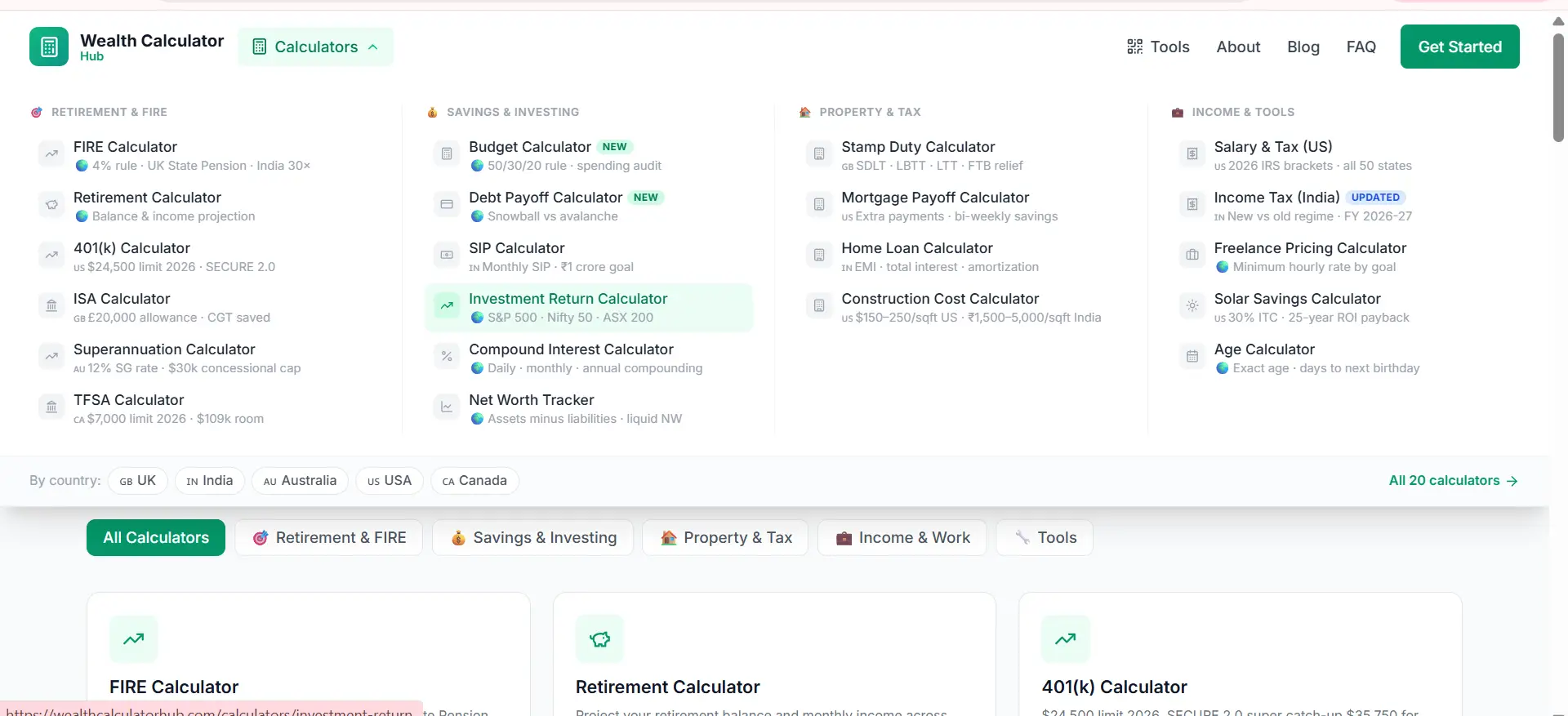Viewport: 1568px width, 716px height.
Task: Select the Property & Tax tab
Action: coord(725,538)
